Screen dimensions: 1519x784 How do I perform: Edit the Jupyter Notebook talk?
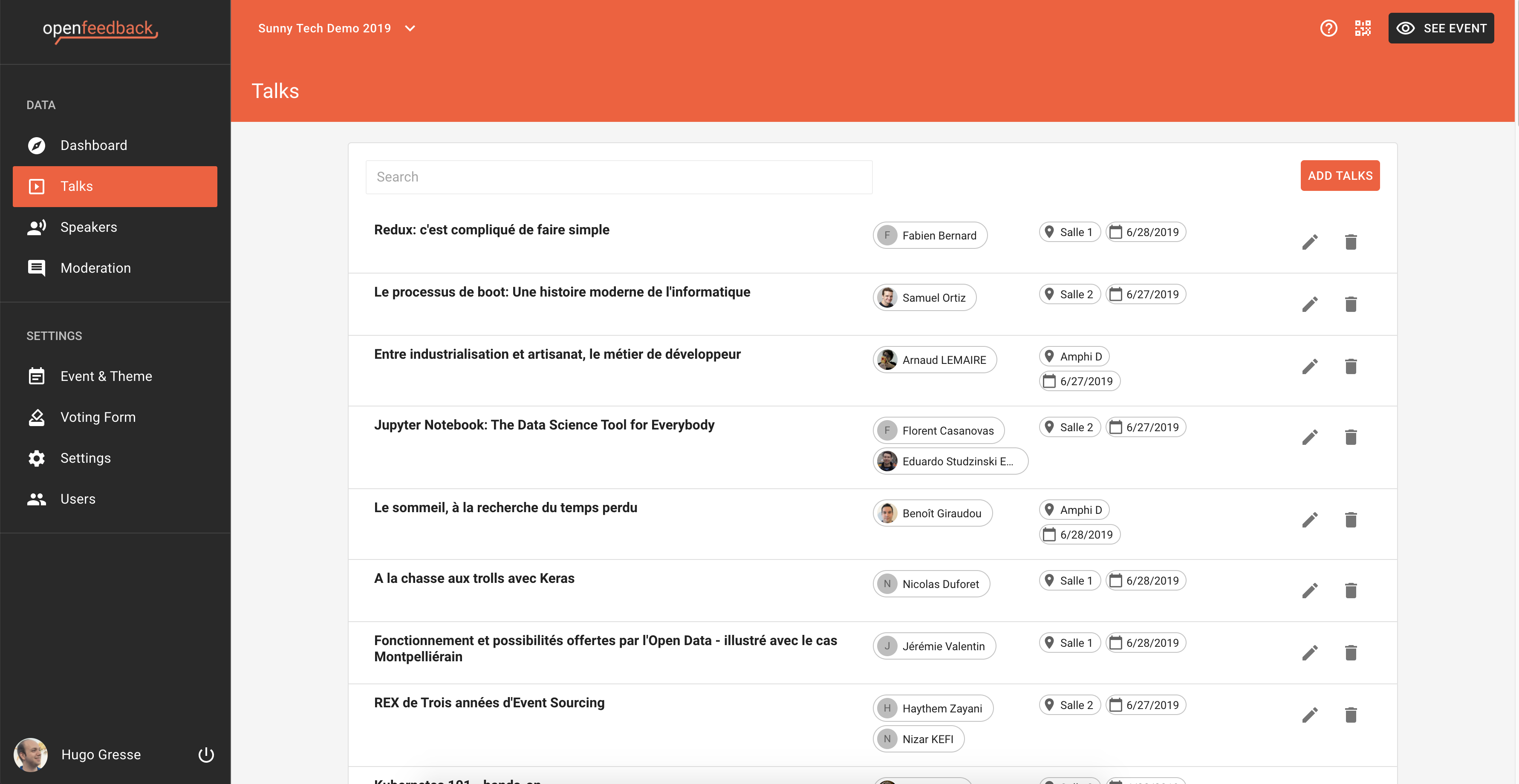pyautogui.click(x=1310, y=438)
